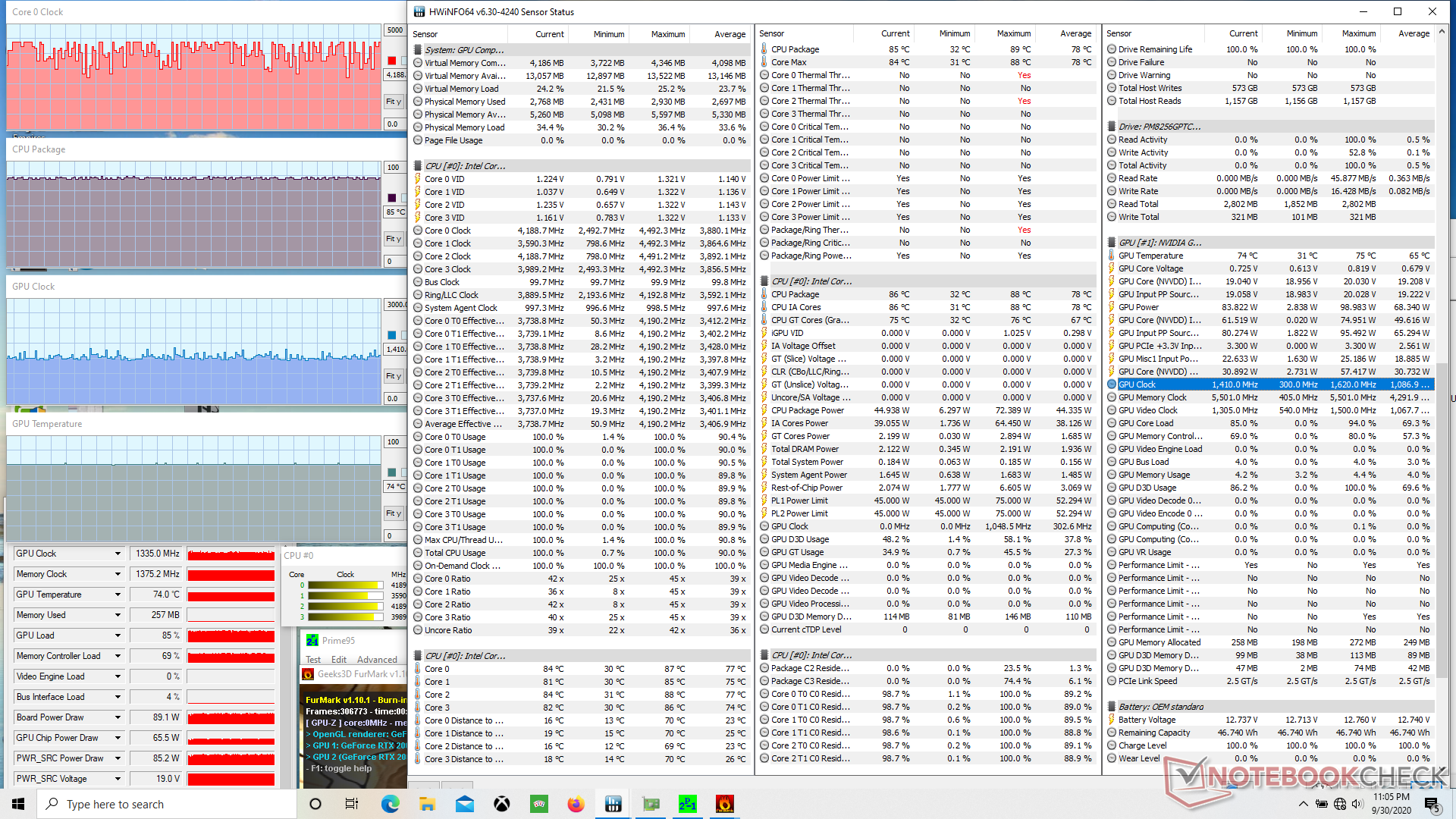Launch Firefox from the taskbar
This screenshot has width=1456, height=819.
(576, 804)
